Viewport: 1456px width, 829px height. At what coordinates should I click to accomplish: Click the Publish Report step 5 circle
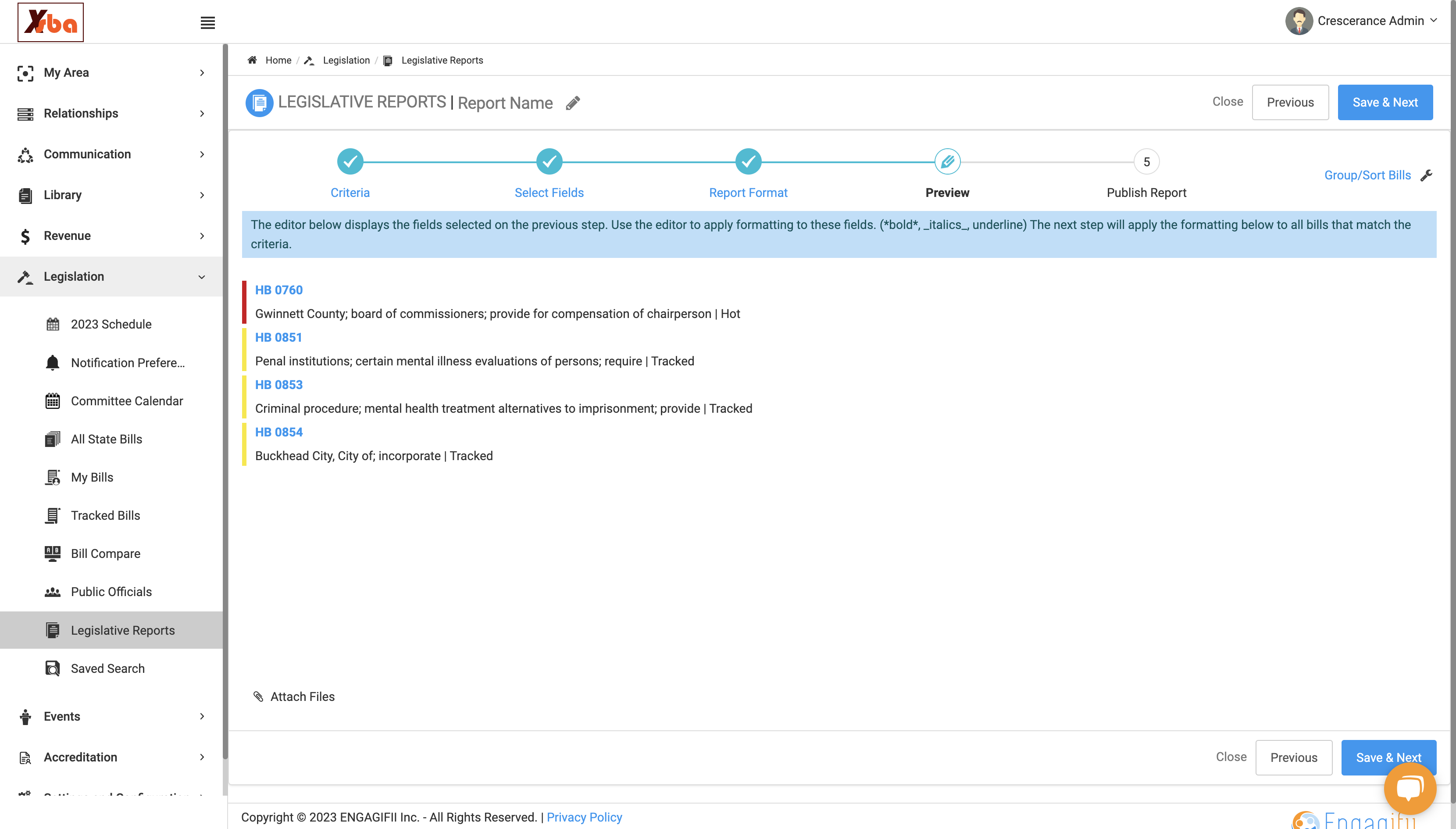coord(1147,162)
